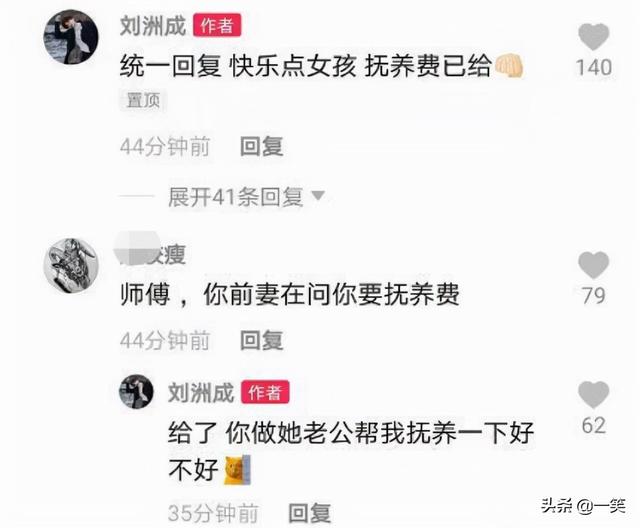Like the author reply with 62 likes
The image size is (640, 528).
point(593,395)
